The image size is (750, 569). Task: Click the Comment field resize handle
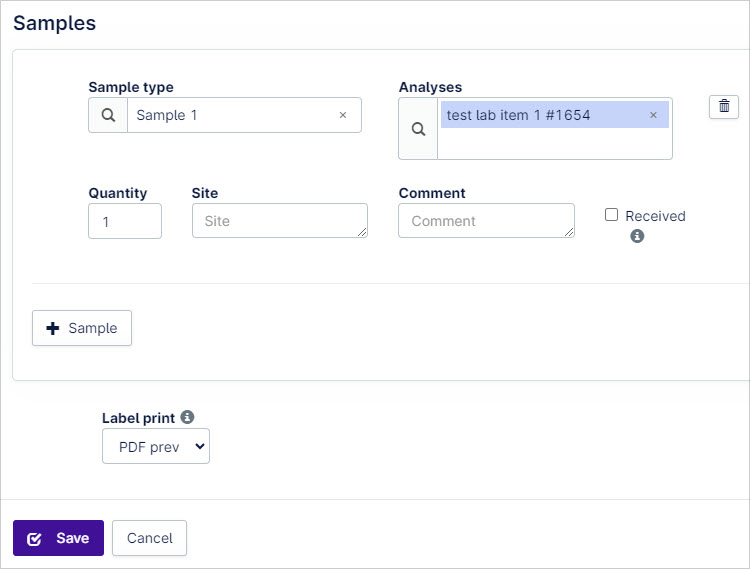tap(569, 232)
